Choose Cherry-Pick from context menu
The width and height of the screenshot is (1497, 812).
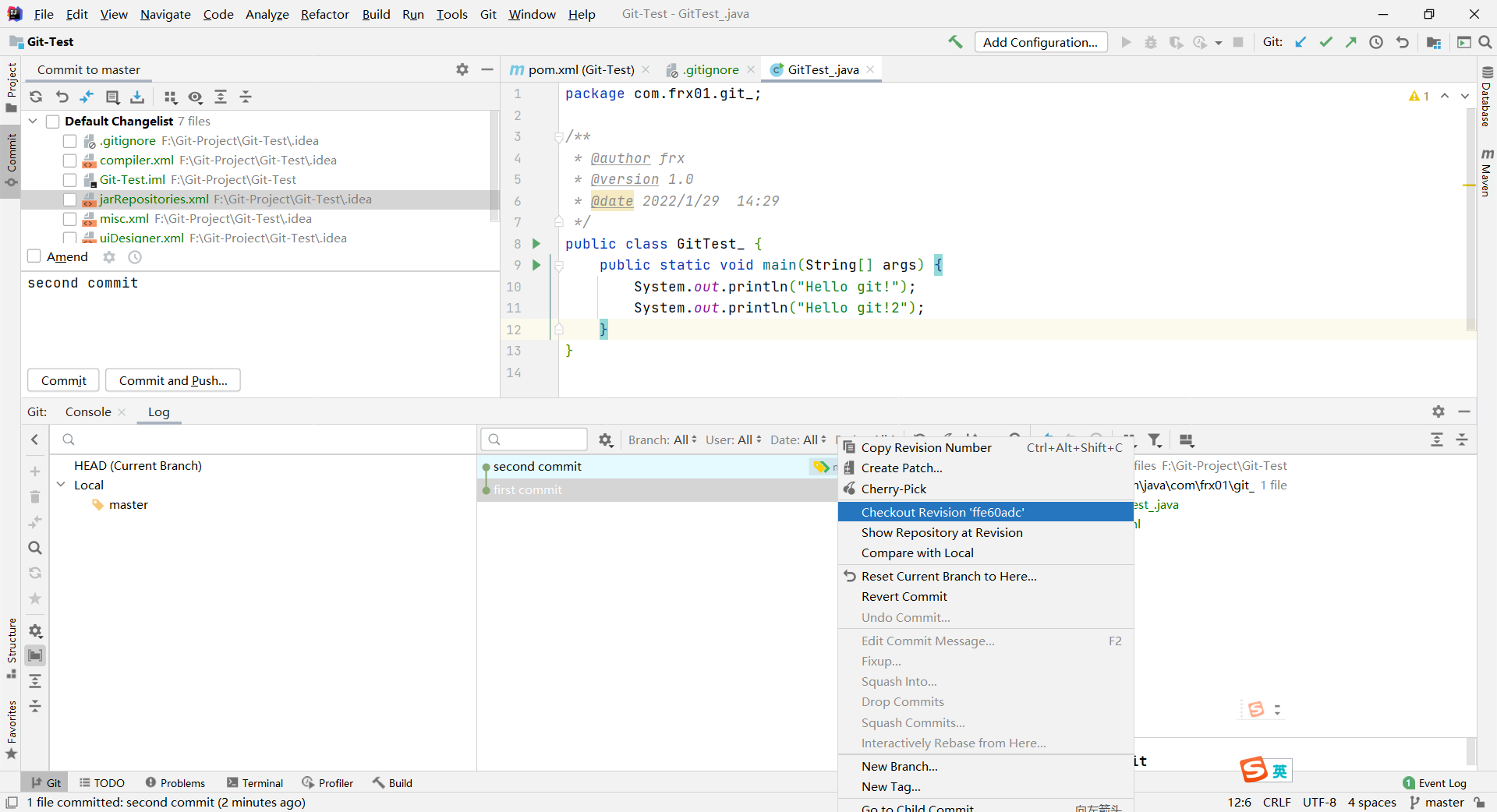pos(986,489)
